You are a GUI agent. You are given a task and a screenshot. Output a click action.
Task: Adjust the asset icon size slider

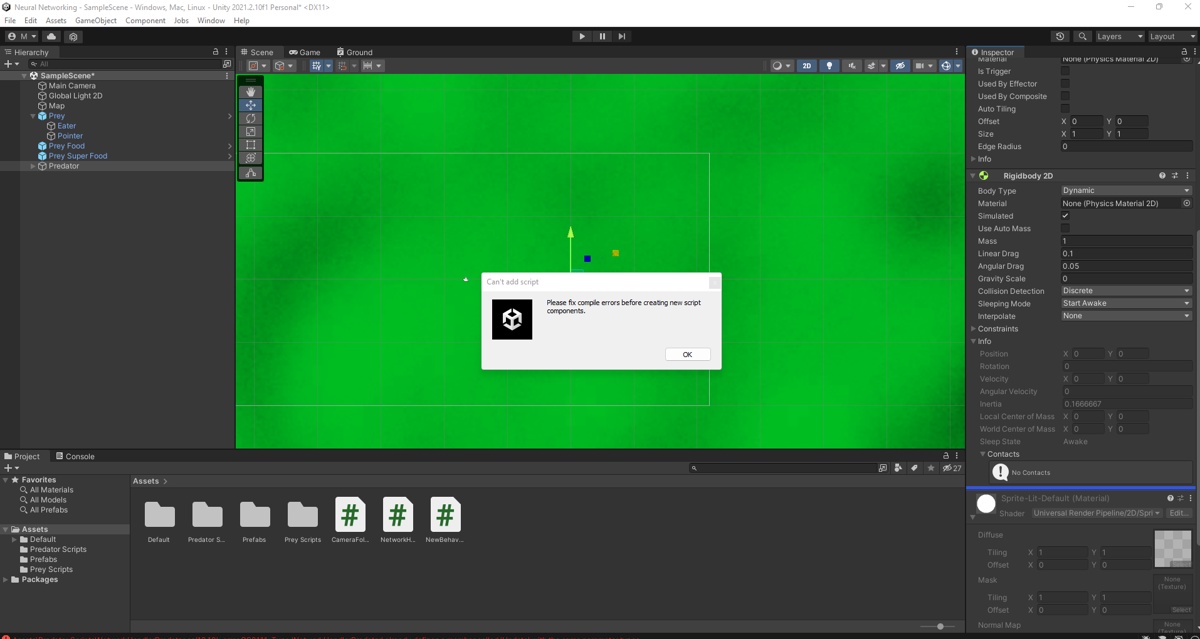[940, 628]
